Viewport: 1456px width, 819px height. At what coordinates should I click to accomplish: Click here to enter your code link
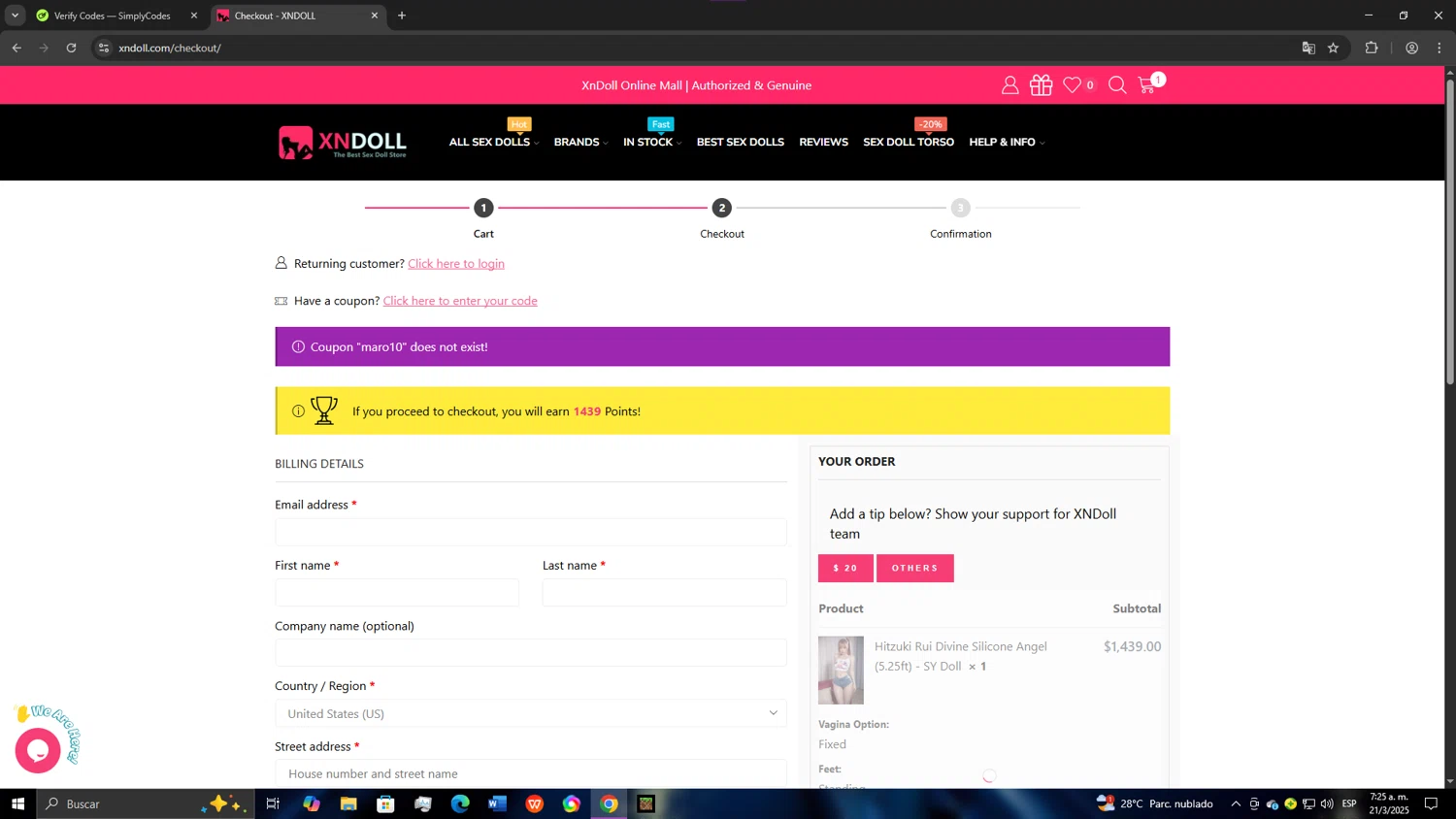pos(460,301)
